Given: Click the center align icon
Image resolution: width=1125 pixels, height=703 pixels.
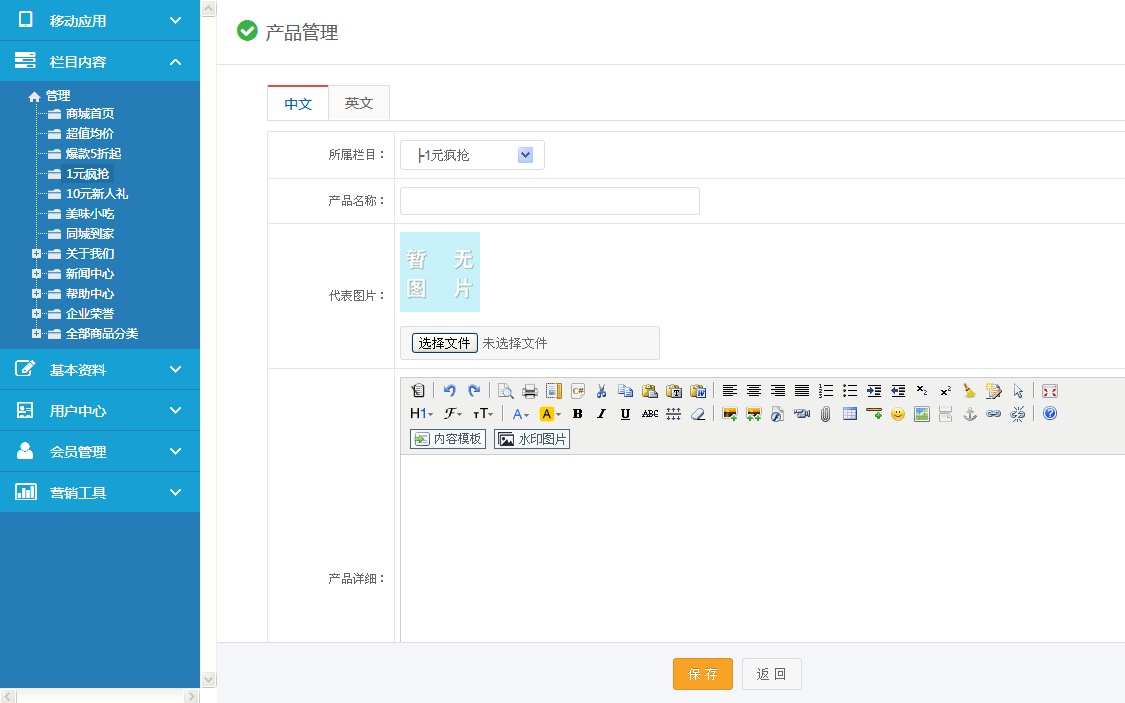Looking at the screenshot, I should tap(754, 391).
